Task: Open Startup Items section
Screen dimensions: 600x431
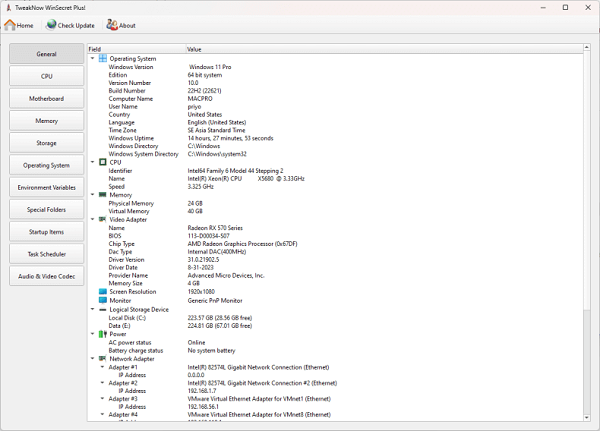Action: 46,232
